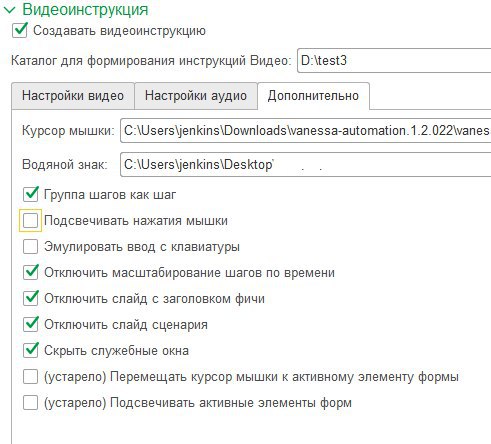Viewport: 491px width, 444px height.
Task: Uncheck Отключить слайд сценария
Action: tap(30, 325)
